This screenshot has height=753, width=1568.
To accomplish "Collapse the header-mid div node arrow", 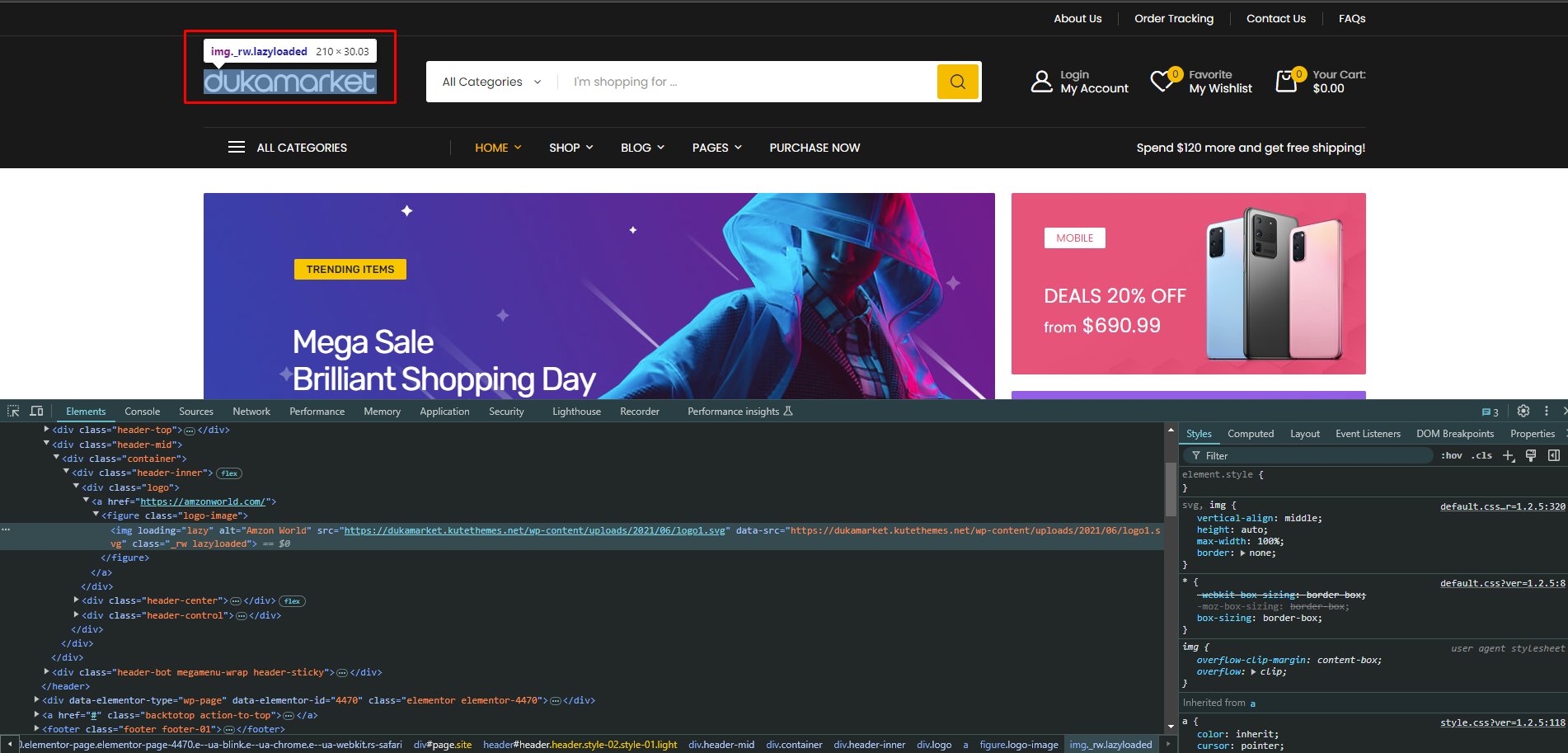I will pos(46,444).
